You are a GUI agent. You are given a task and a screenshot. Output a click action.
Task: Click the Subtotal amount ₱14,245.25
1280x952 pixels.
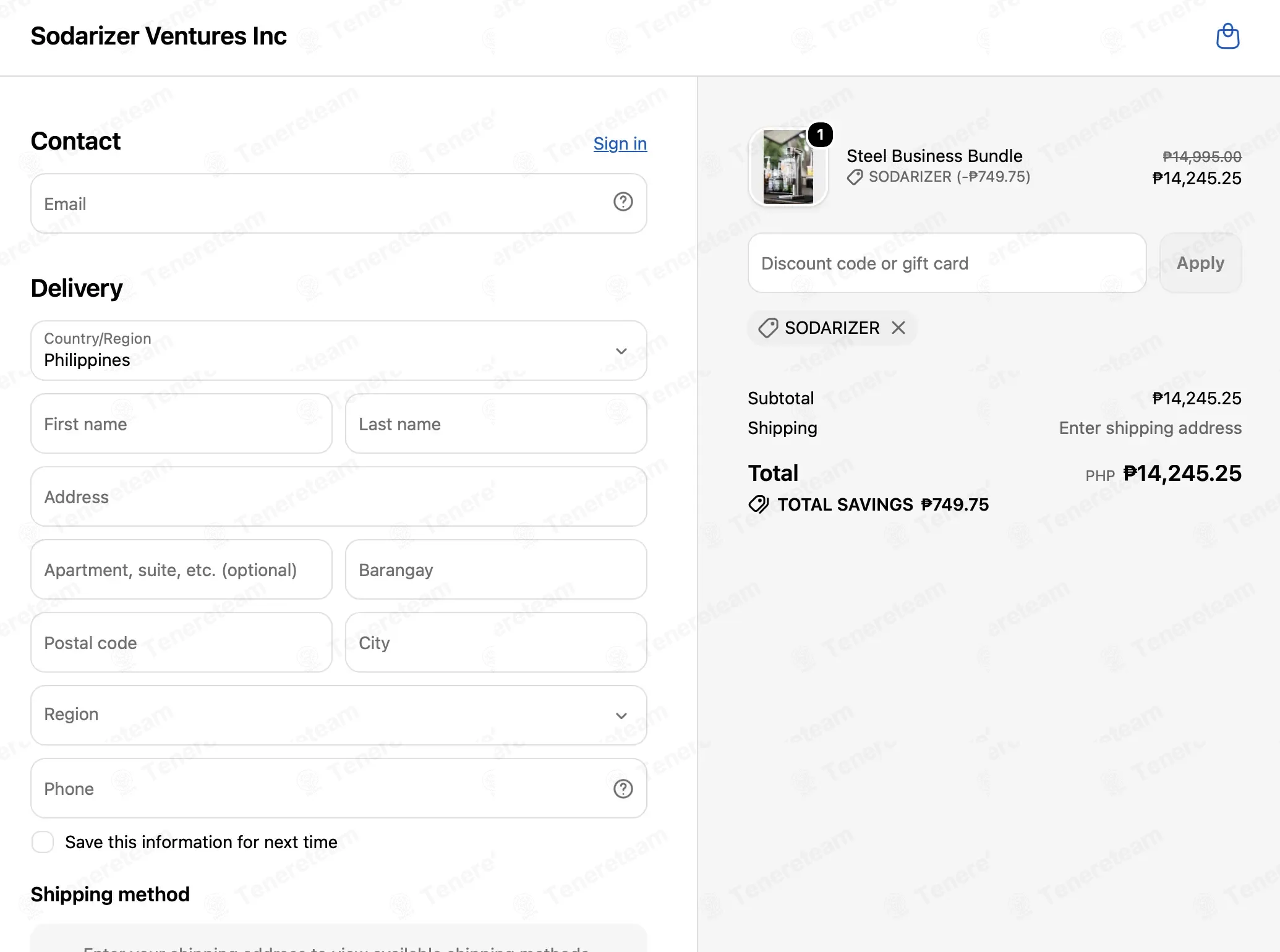point(1197,398)
